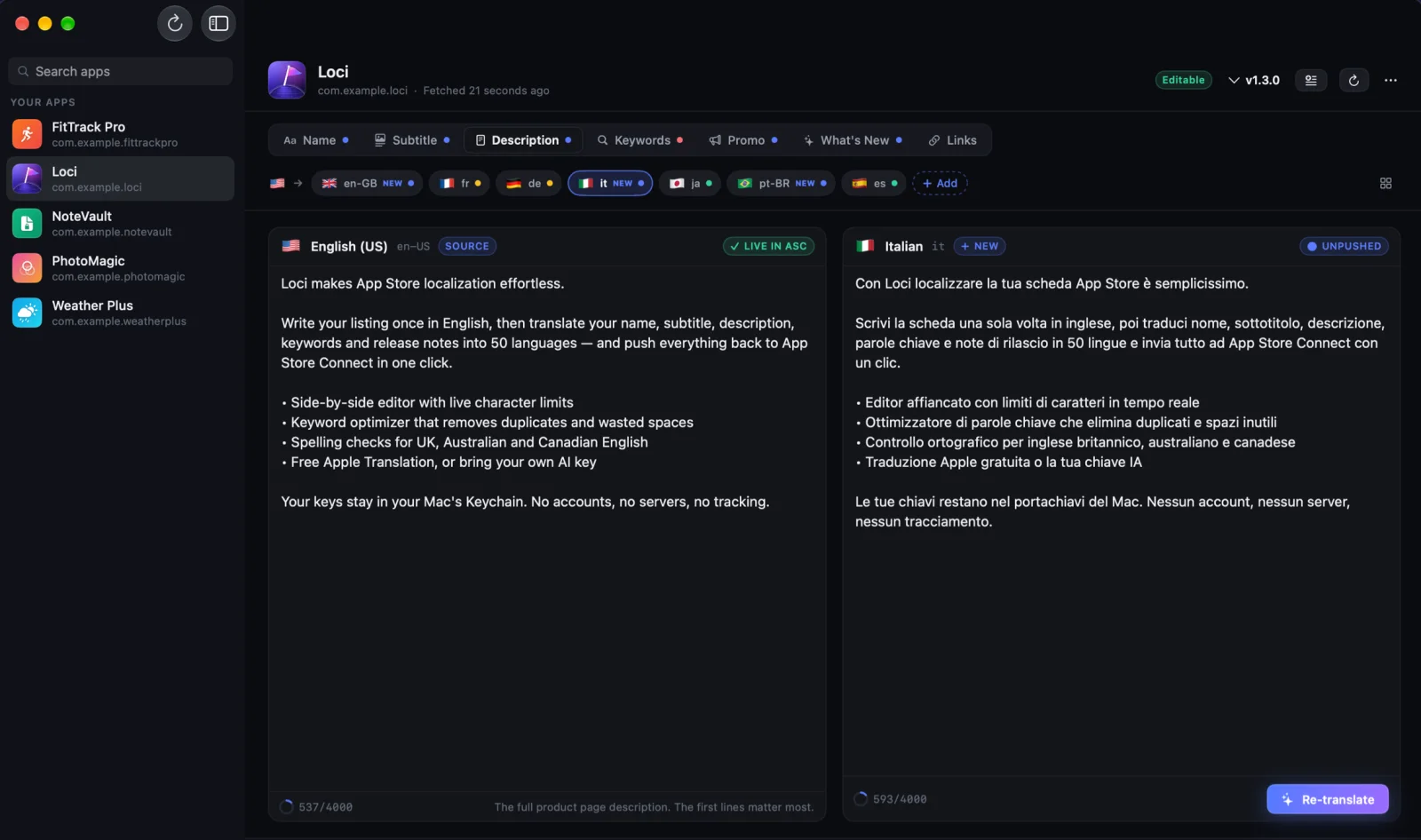Select the Description tab
Screen dimensions: 1421x840
(523, 140)
